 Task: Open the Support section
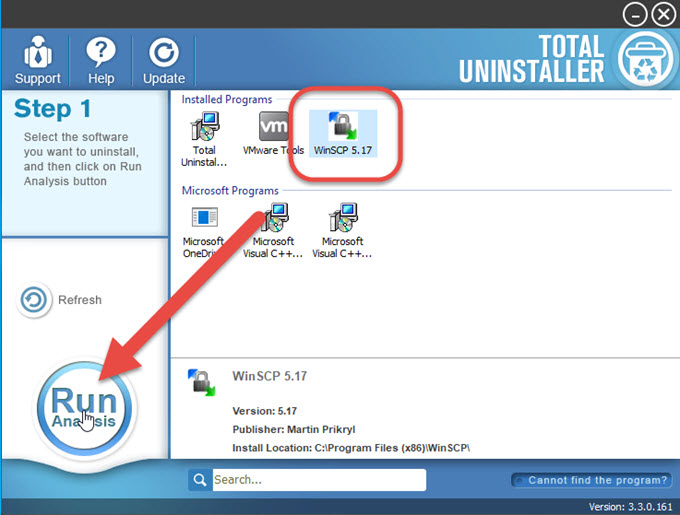pos(38,60)
